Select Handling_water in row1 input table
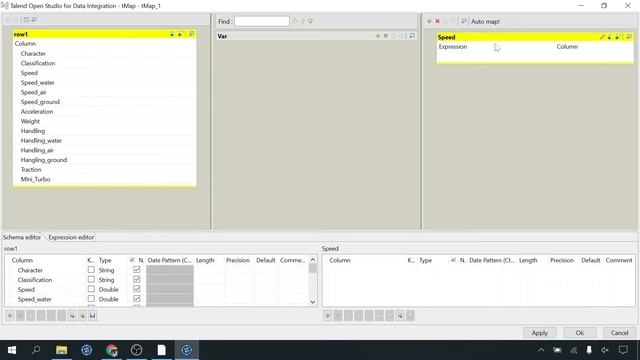The image size is (640, 360). click(x=41, y=140)
